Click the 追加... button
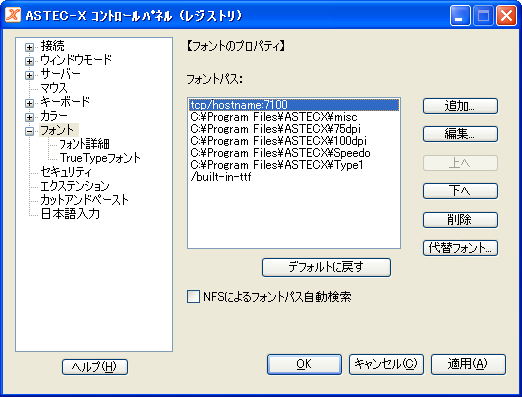 pos(460,106)
